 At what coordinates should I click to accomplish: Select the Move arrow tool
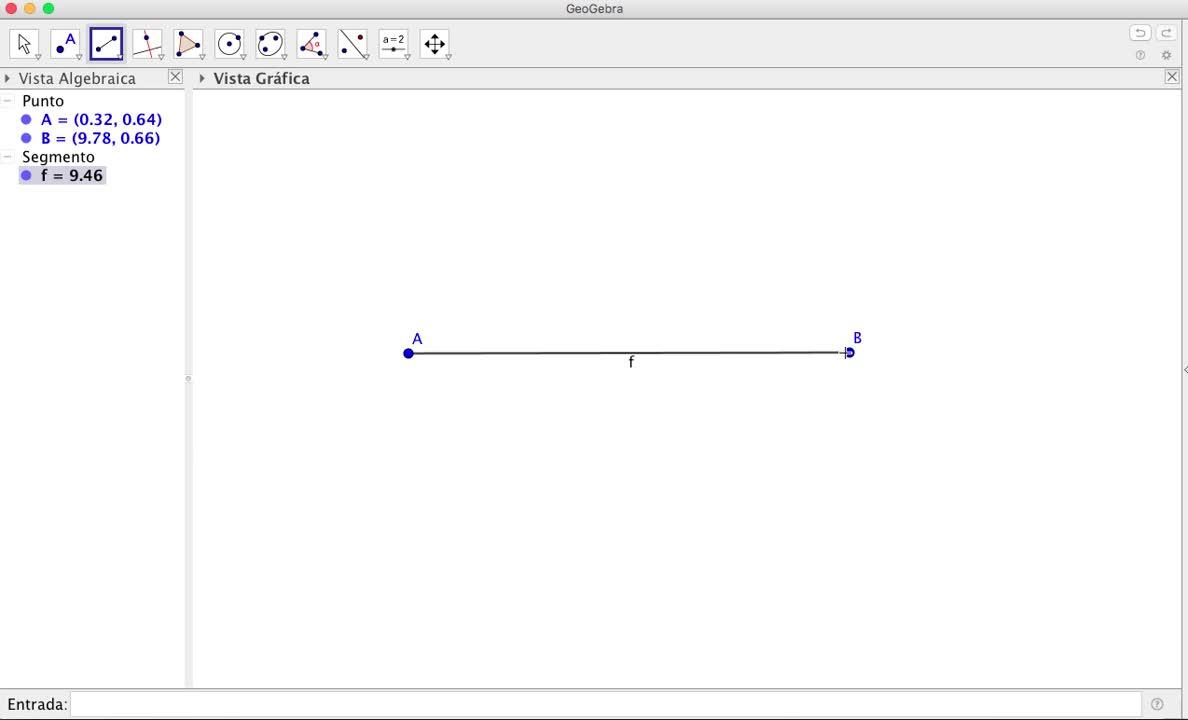[24, 44]
